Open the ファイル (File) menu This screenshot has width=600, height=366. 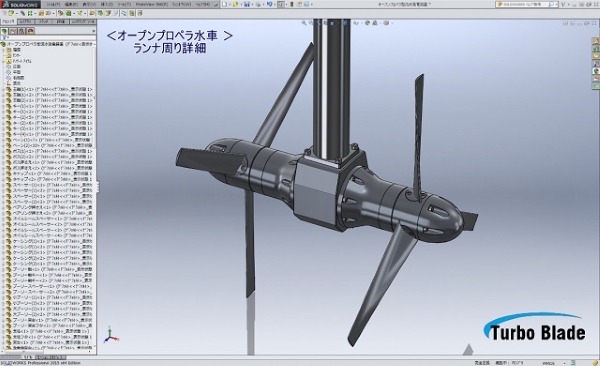click(x=53, y=4)
